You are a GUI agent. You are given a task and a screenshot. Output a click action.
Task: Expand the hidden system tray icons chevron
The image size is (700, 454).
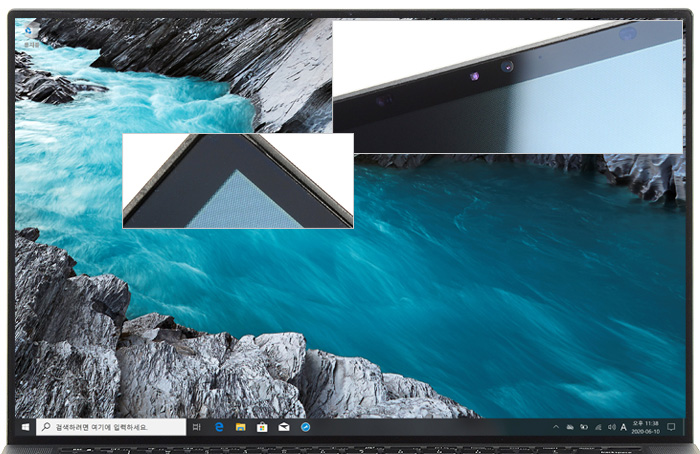pos(556,427)
